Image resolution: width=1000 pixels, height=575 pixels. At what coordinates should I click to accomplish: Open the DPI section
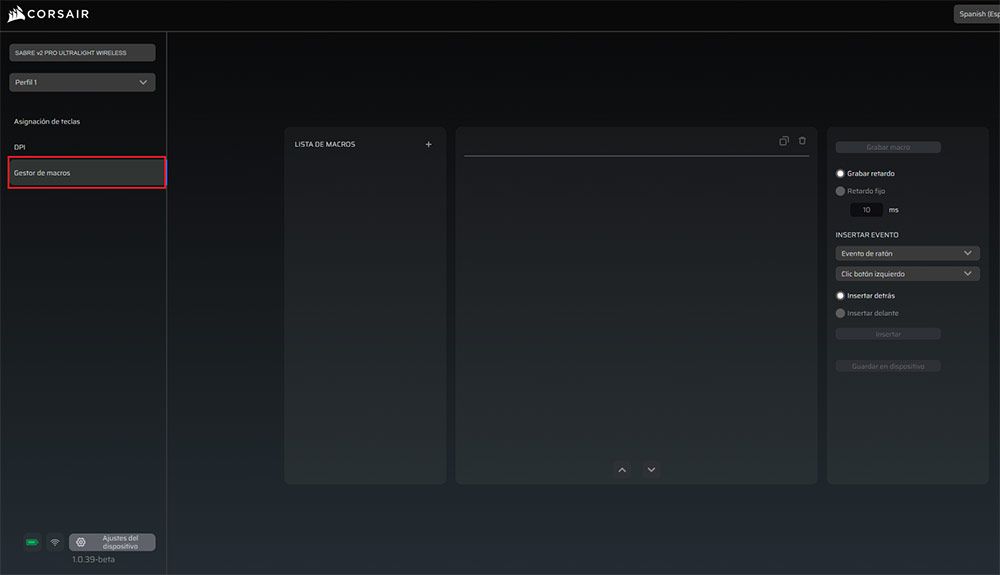(20, 147)
